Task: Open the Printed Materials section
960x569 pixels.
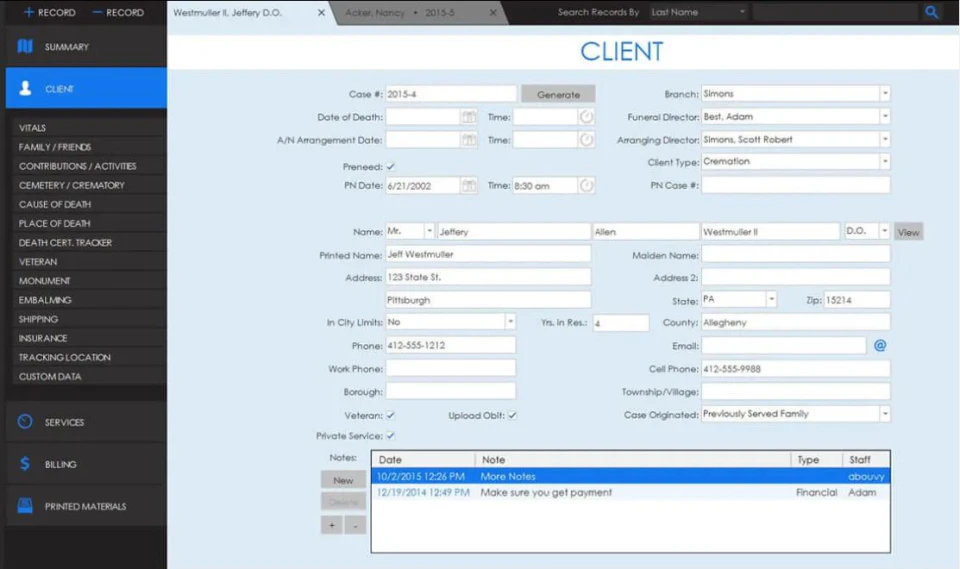Action: tap(86, 507)
